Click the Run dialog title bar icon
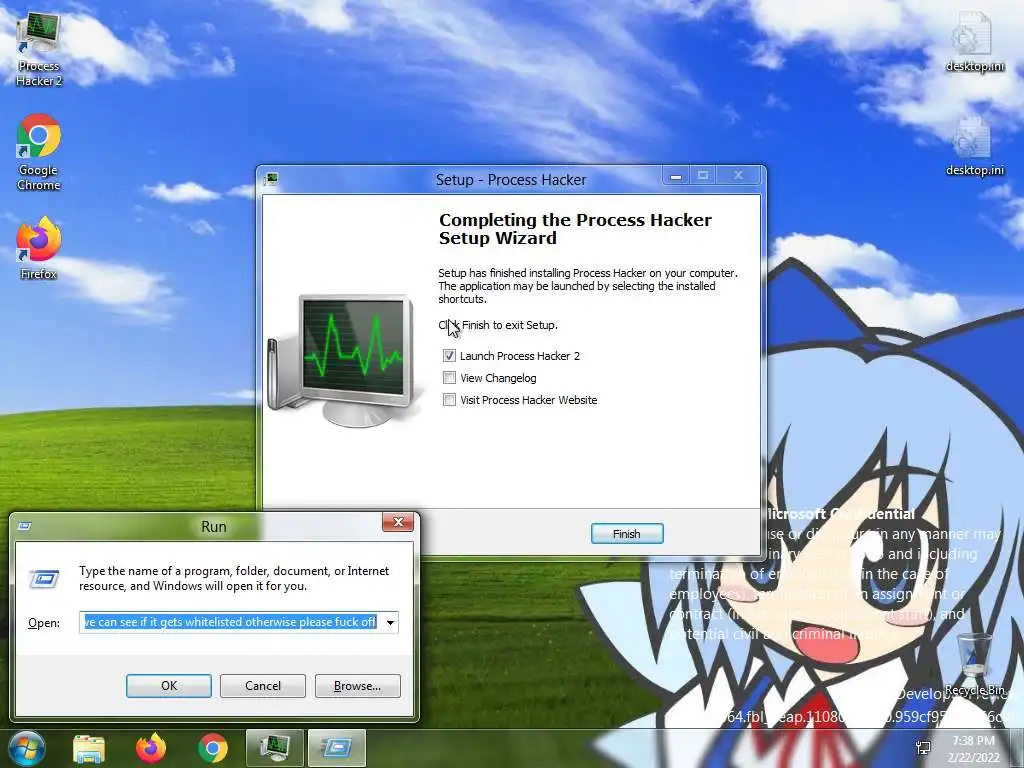Image resolution: width=1024 pixels, height=768 pixels. coord(25,526)
